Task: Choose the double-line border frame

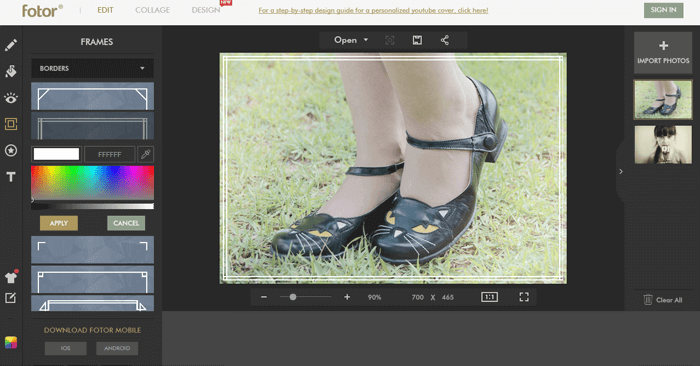Action: point(92,125)
